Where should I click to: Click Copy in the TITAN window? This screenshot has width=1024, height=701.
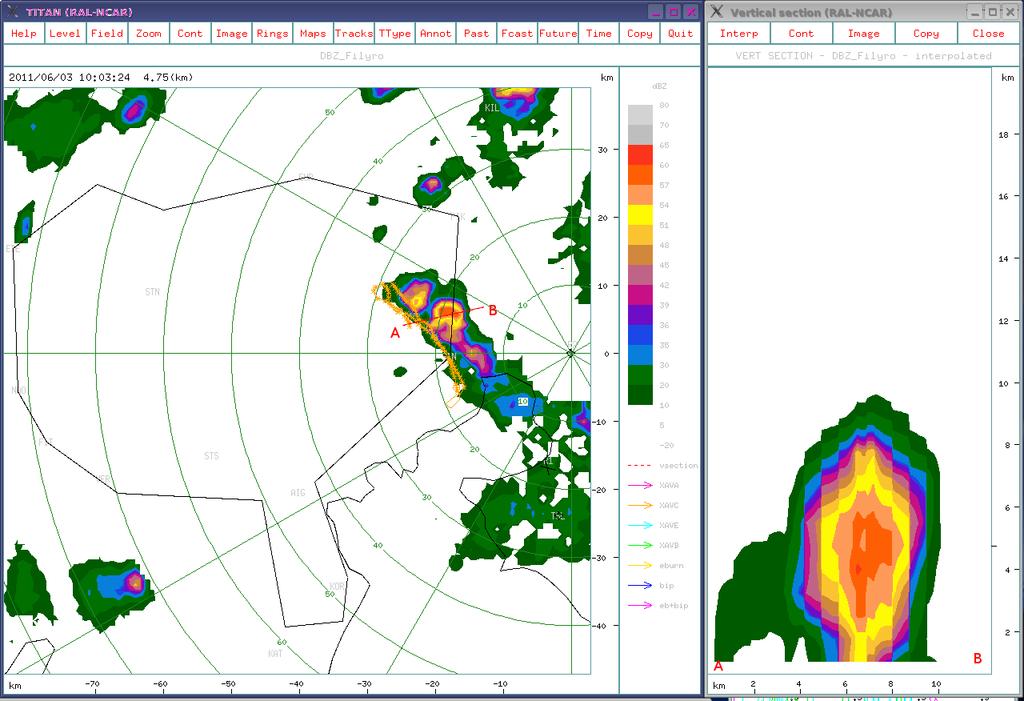639,33
